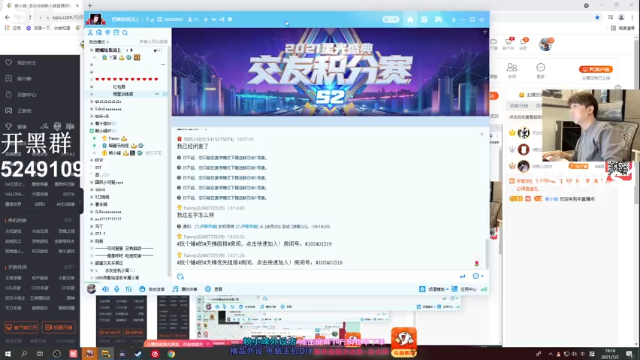Open a new browser tab with plus button
The width and height of the screenshot is (640, 360).
tap(90, 5)
